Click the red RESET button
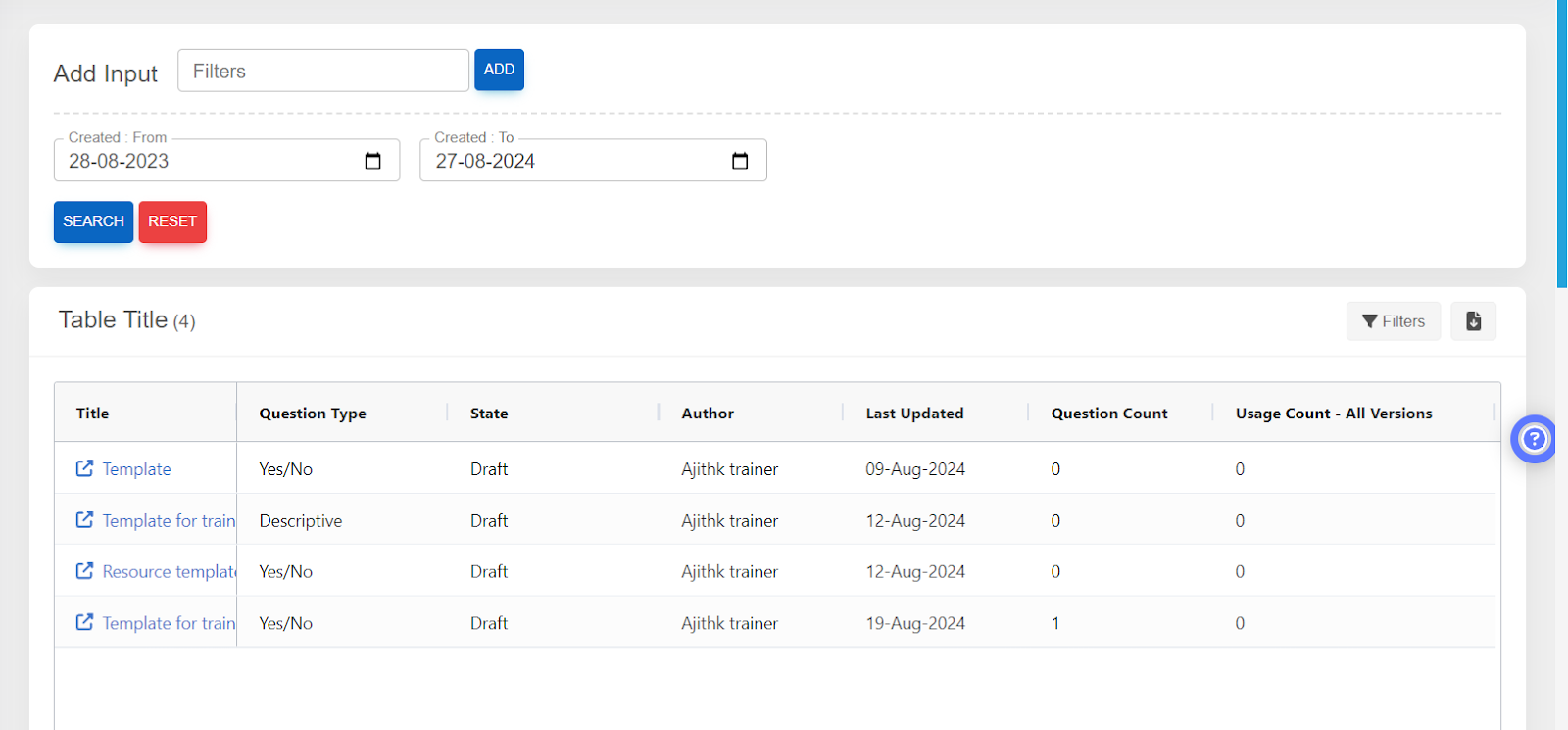This screenshot has height=730, width=1568. coord(172,221)
